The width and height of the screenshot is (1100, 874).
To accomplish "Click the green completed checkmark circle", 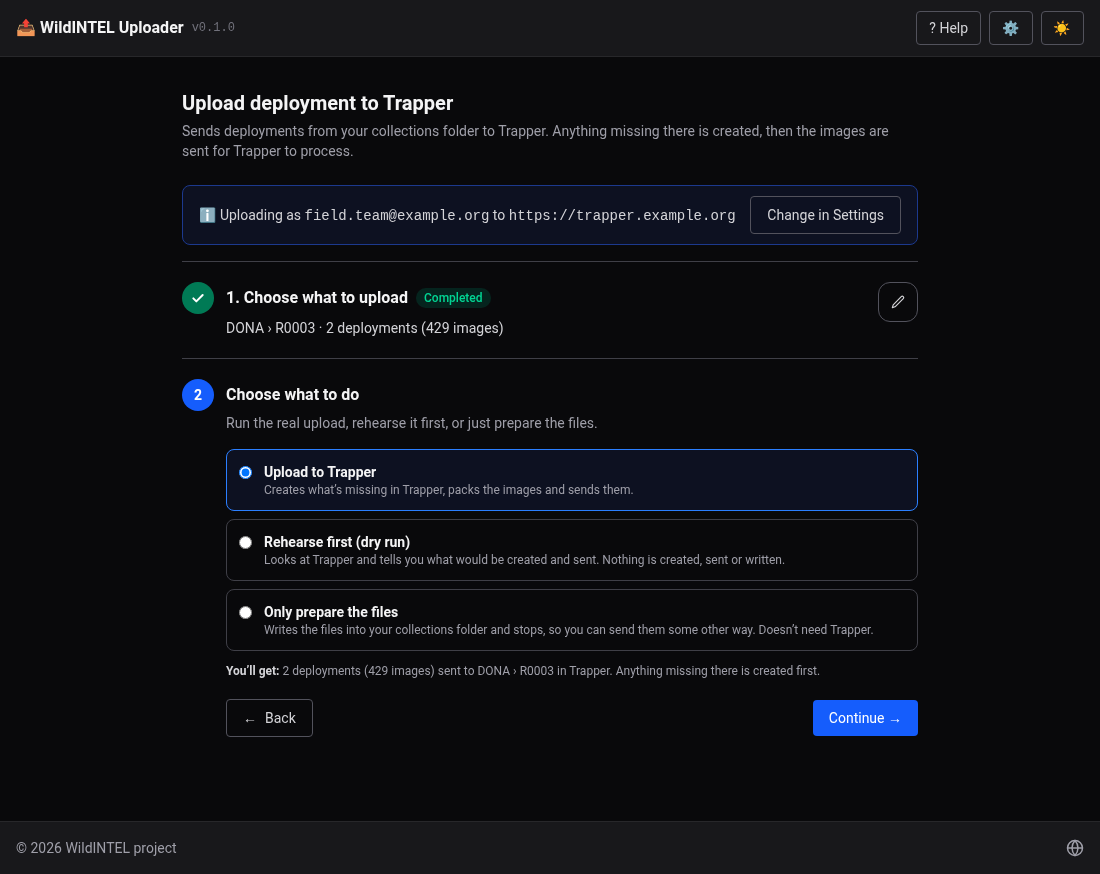I will tap(198, 298).
